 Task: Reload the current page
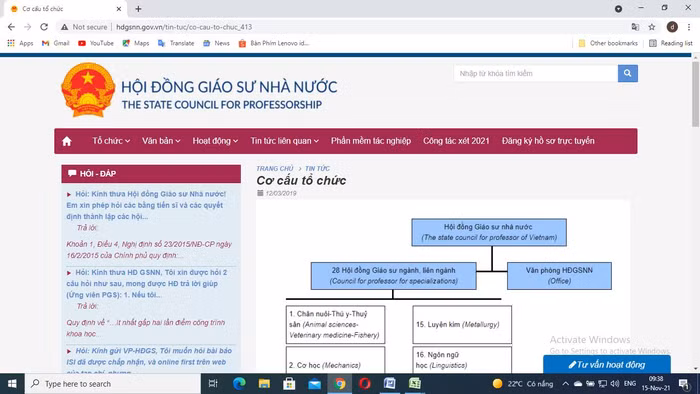pos(44,27)
